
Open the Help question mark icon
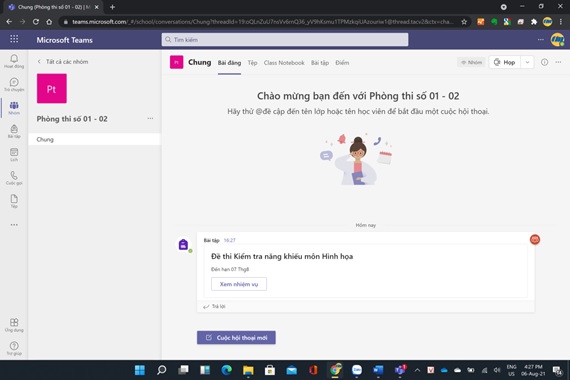(x=14, y=348)
